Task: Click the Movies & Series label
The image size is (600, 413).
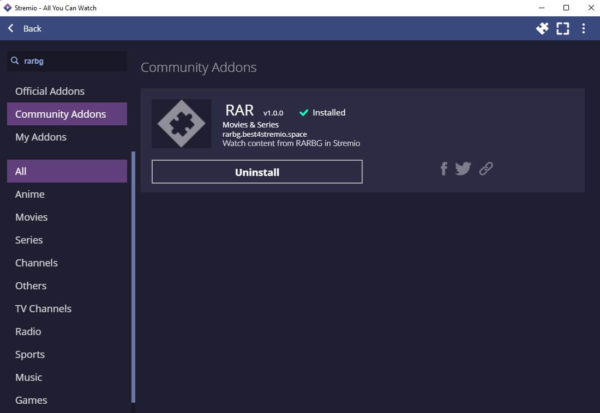Action: tap(251, 125)
